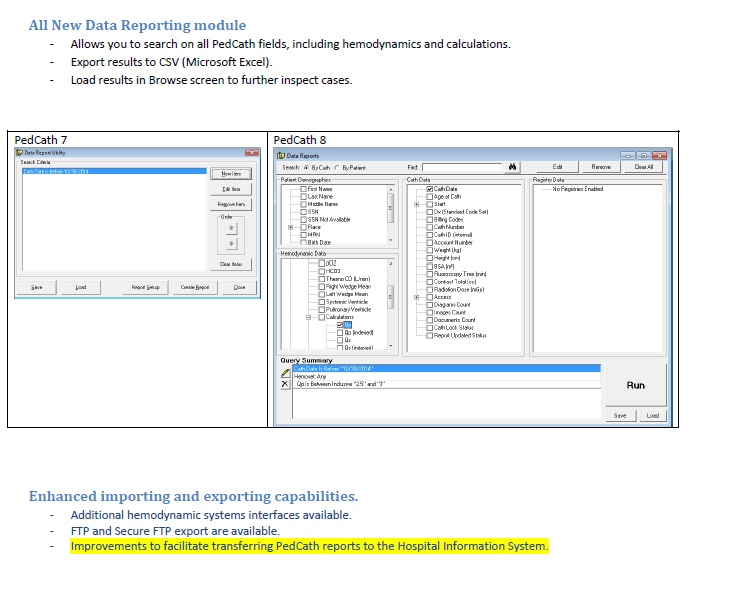
Task: Click the Clear All button
Action: pos(643,167)
